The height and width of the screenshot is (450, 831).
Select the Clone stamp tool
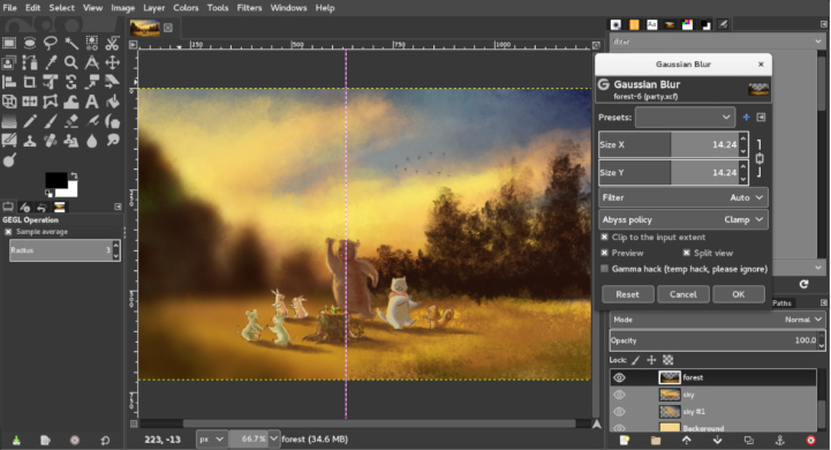(30, 141)
